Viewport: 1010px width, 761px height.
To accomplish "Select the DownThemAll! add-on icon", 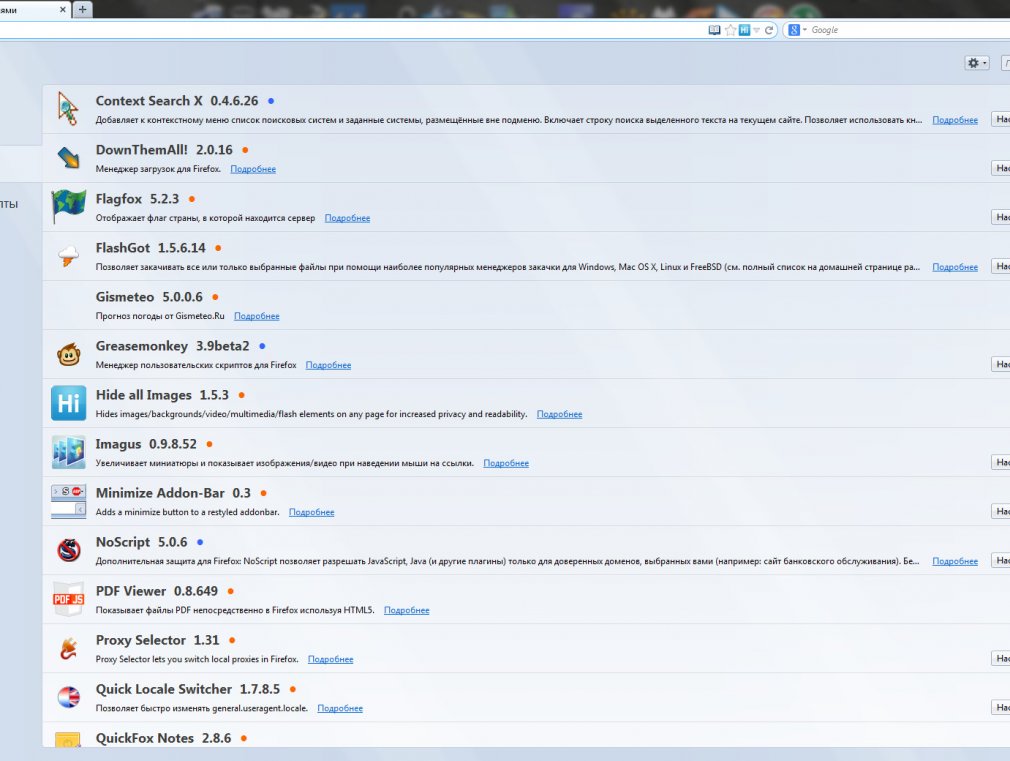I will (x=68, y=157).
